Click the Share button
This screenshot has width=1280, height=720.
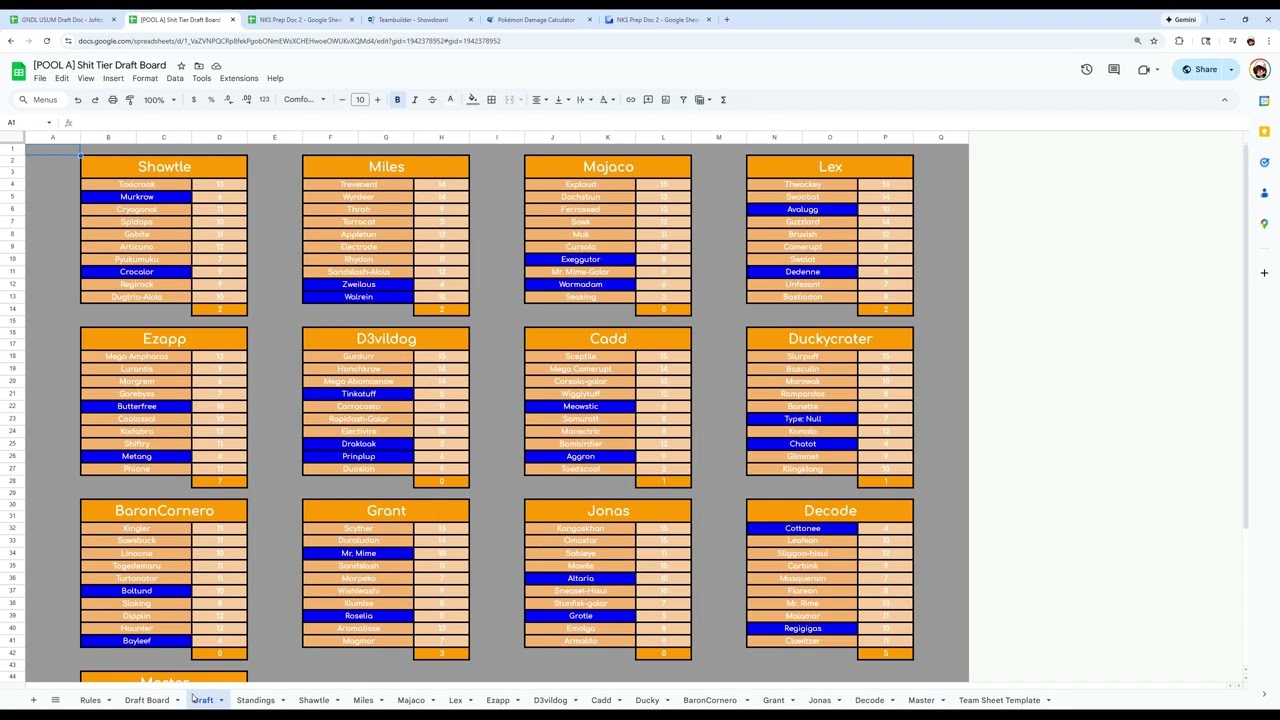point(1199,70)
